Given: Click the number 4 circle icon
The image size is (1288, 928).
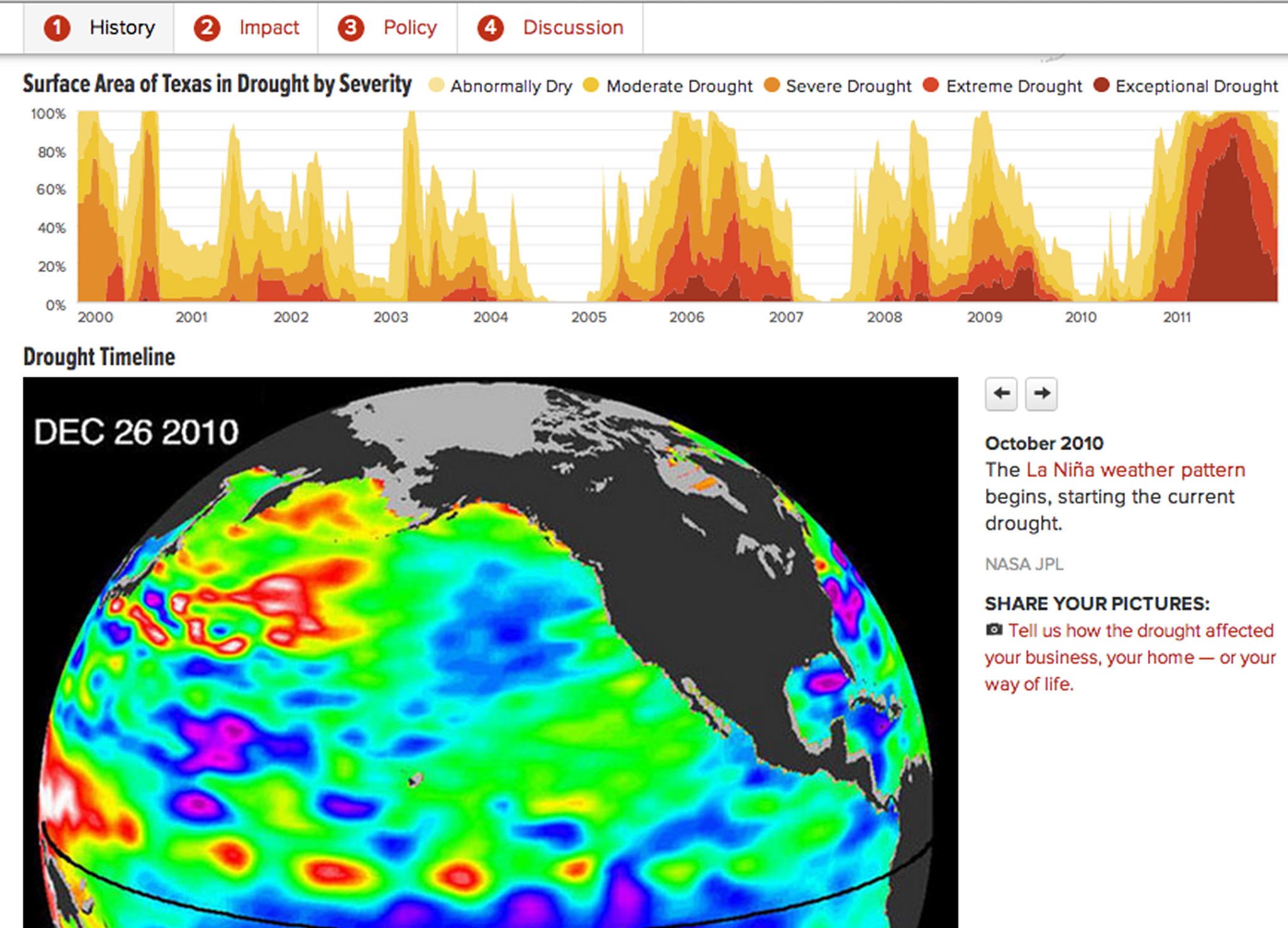Looking at the screenshot, I should click(490, 28).
